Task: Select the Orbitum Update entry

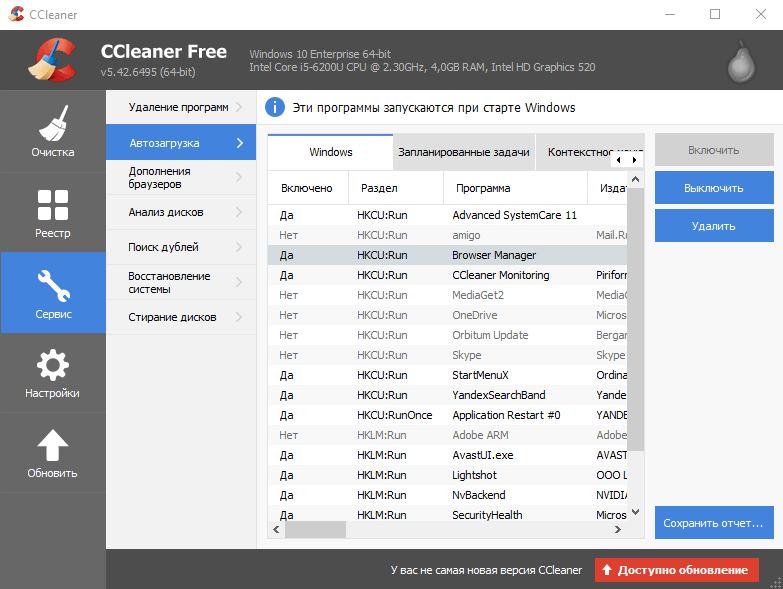Action: click(x=447, y=335)
